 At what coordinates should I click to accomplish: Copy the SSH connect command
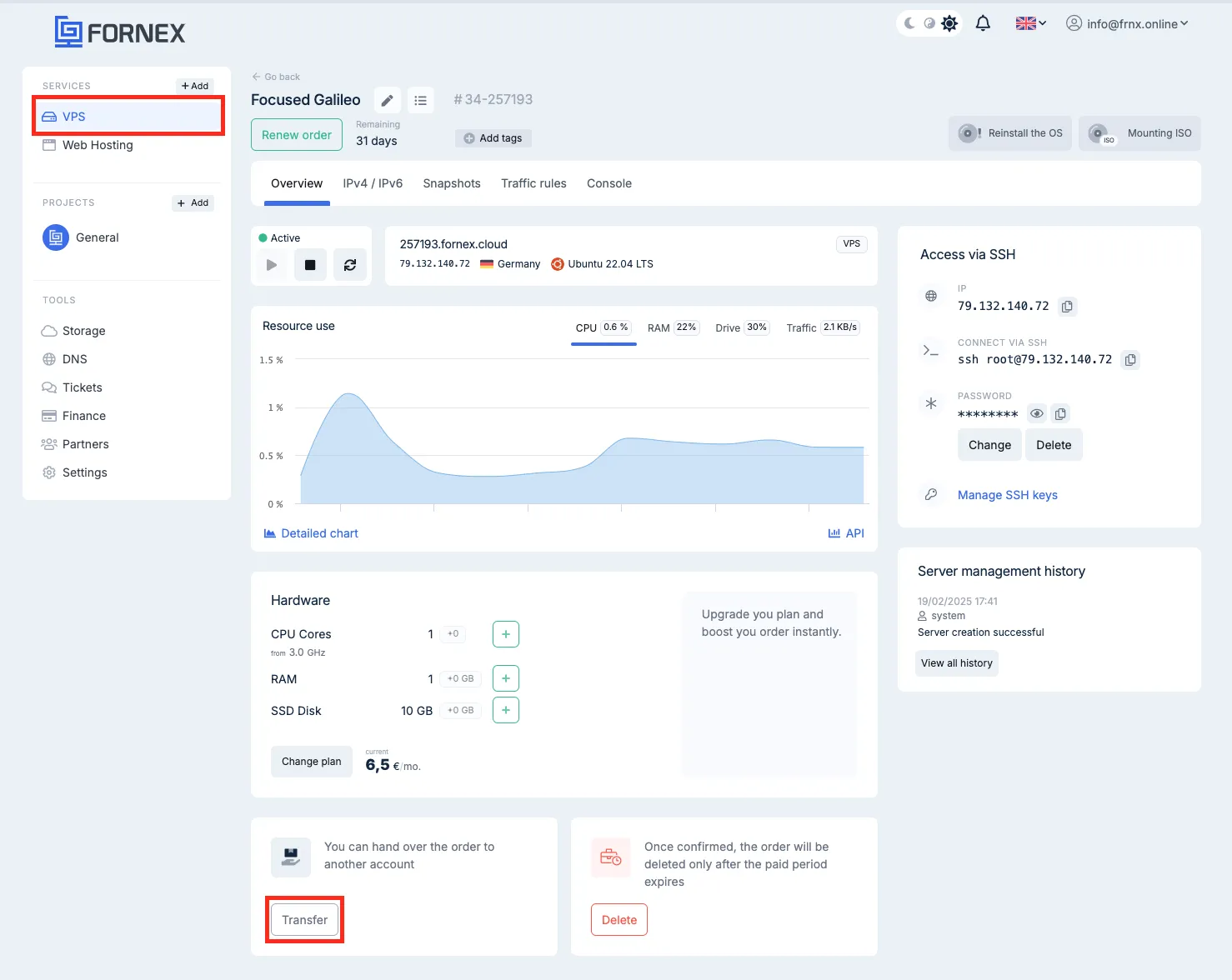(x=1130, y=360)
